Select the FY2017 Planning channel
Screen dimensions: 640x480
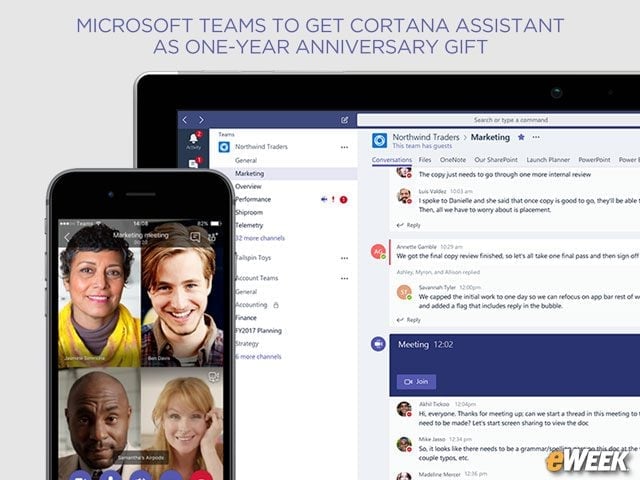point(258,331)
